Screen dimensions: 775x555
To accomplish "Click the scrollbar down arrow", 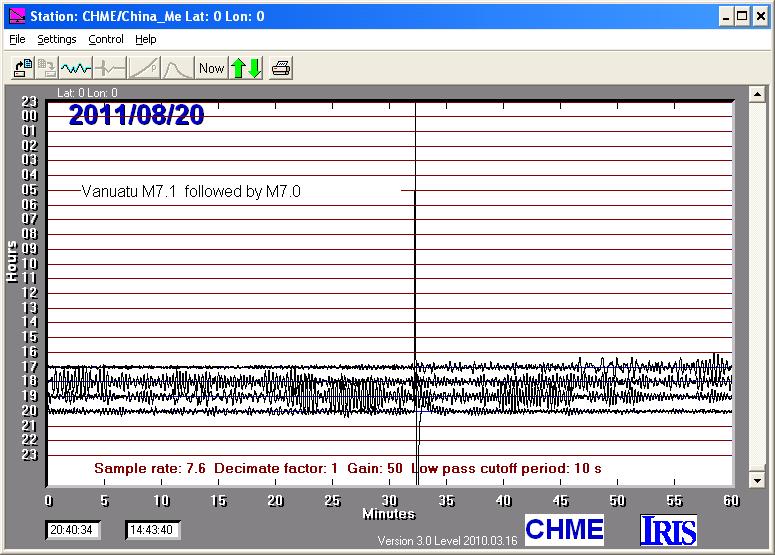I will click(757, 481).
